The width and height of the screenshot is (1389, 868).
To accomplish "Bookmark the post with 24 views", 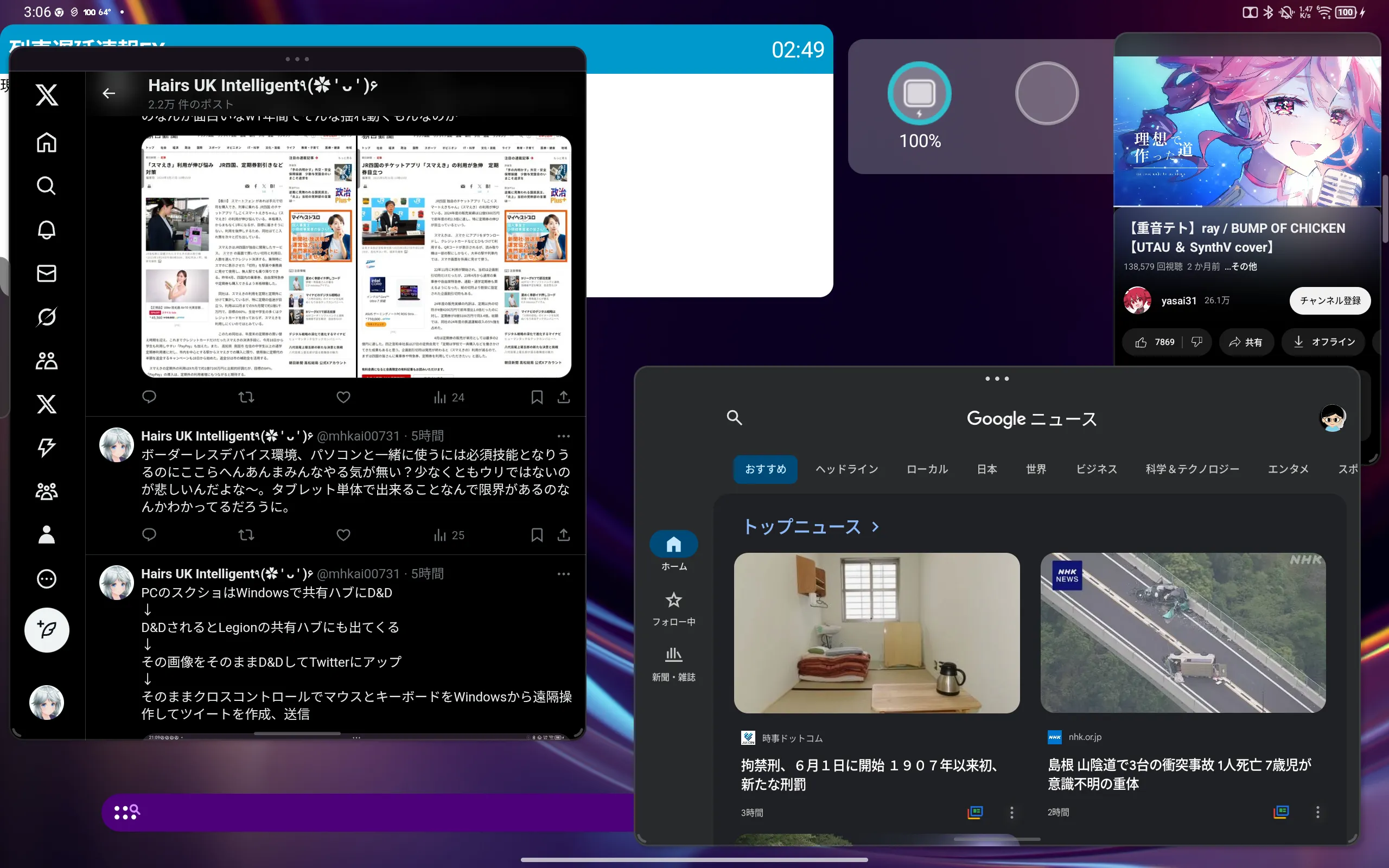I will tap(537, 397).
